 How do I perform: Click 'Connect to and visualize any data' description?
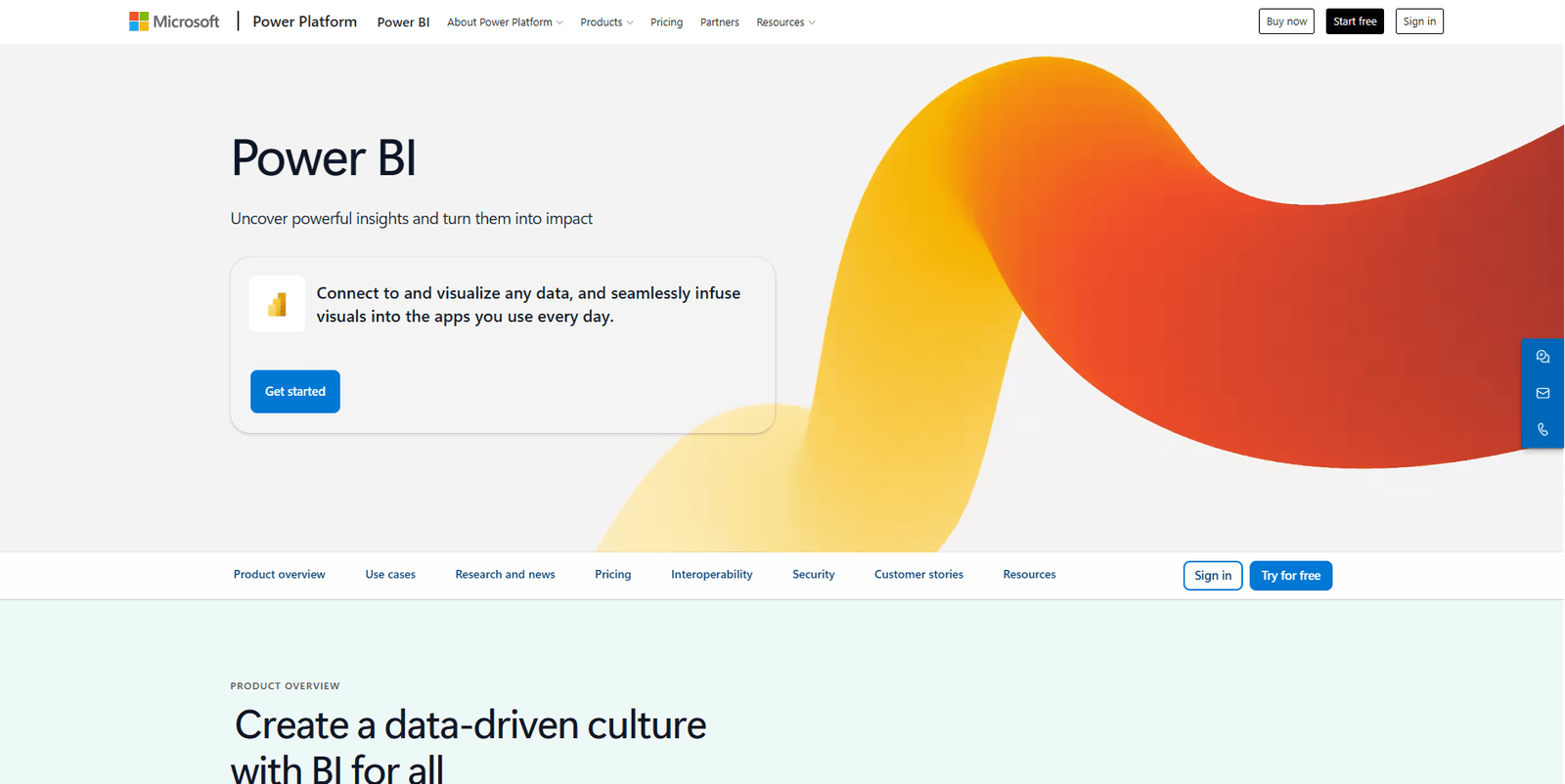pyautogui.click(x=528, y=305)
